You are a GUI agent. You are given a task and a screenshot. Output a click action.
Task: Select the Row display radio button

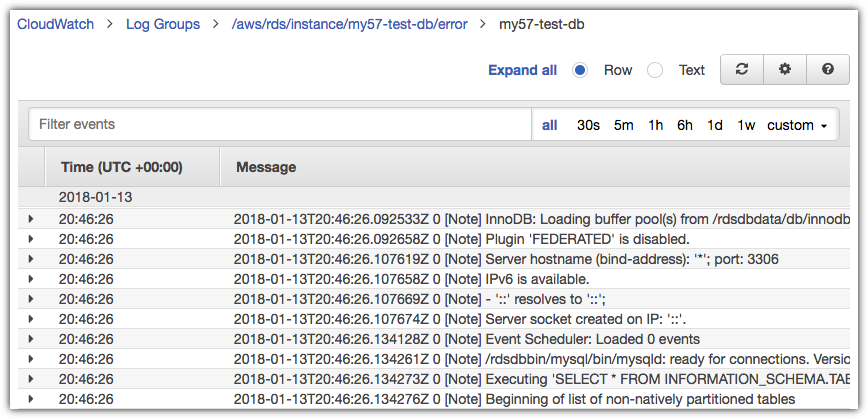click(580, 70)
